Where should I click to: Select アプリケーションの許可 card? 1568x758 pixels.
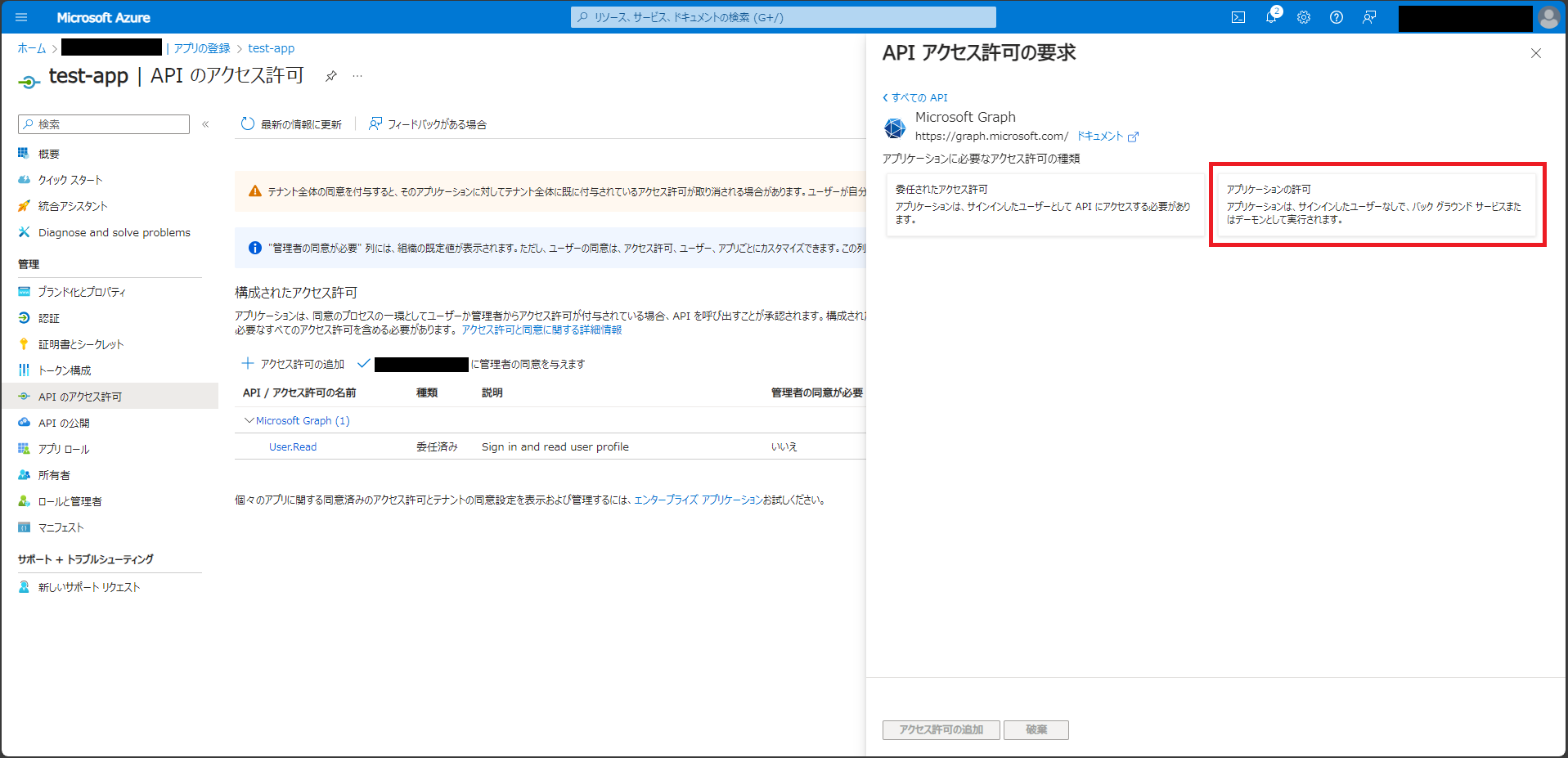(x=1377, y=204)
